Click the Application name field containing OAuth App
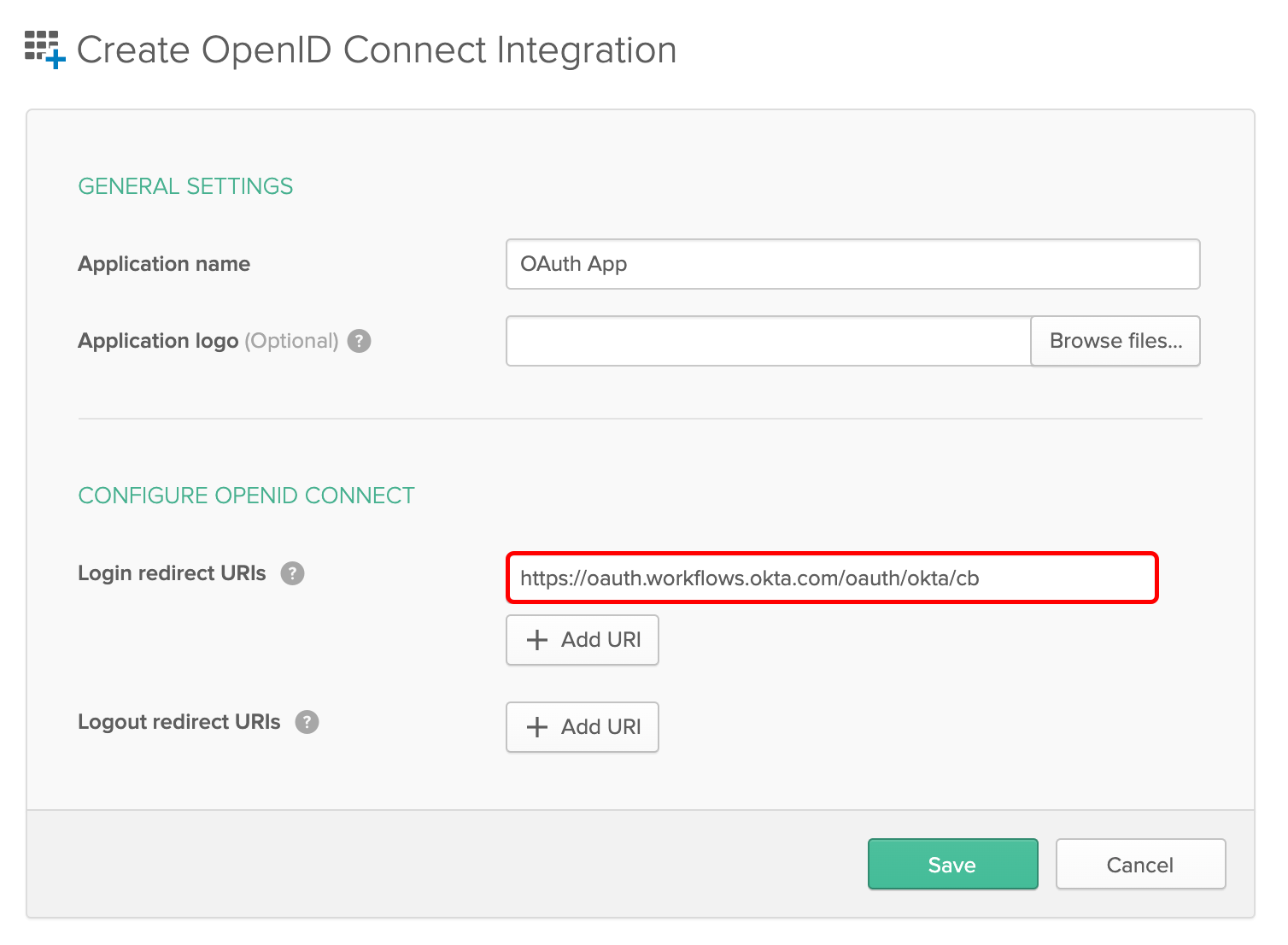 tap(853, 264)
